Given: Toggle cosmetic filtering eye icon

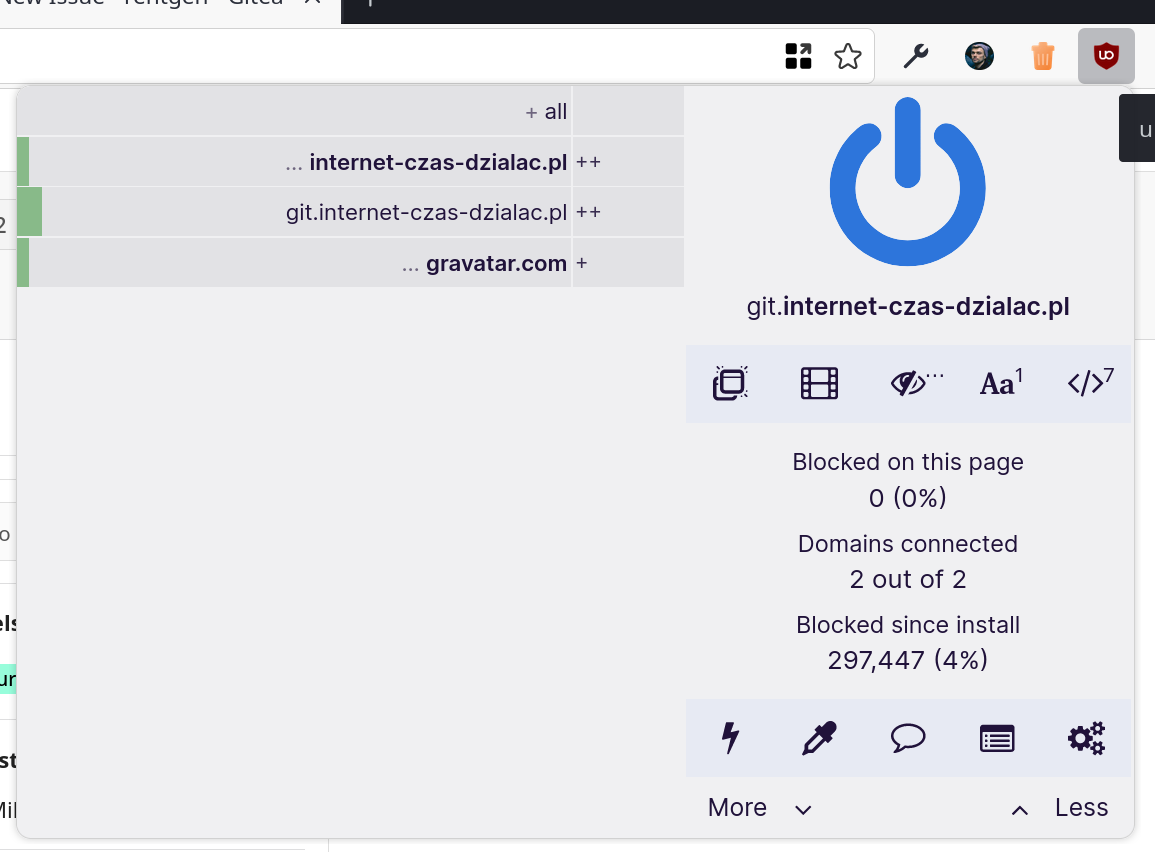Looking at the screenshot, I should pos(908,384).
